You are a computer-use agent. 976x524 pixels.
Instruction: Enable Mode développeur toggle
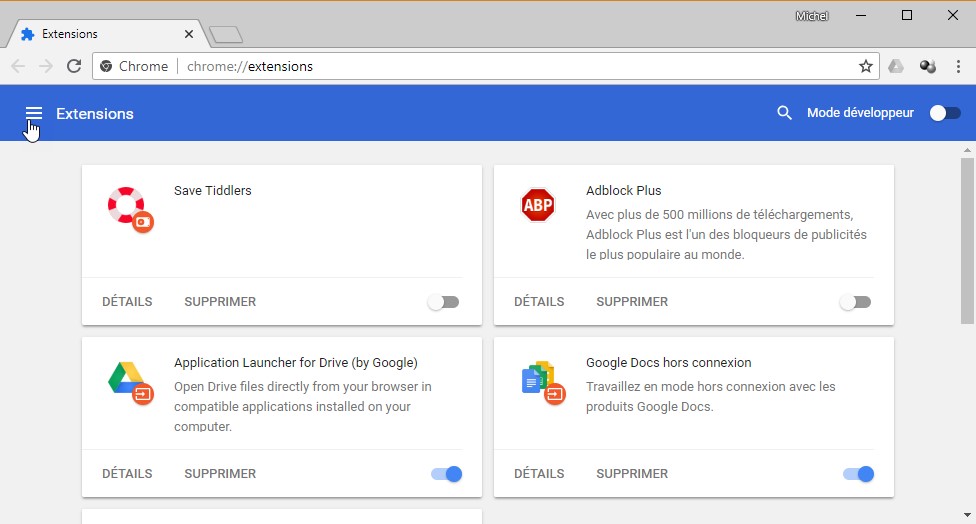(945, 113)
